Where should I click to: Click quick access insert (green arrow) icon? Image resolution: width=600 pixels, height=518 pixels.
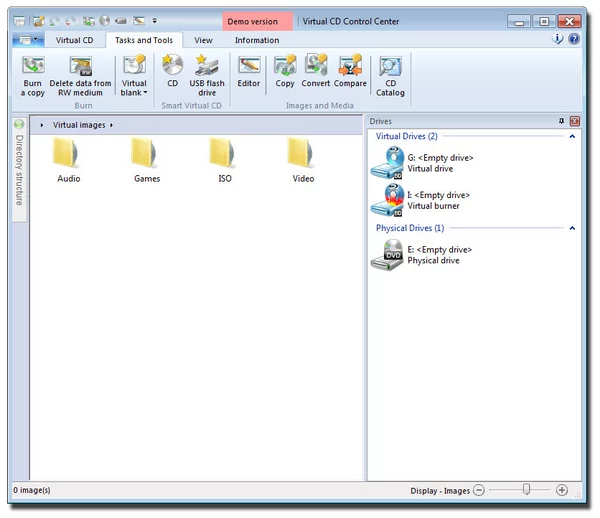tap(54, 21)
